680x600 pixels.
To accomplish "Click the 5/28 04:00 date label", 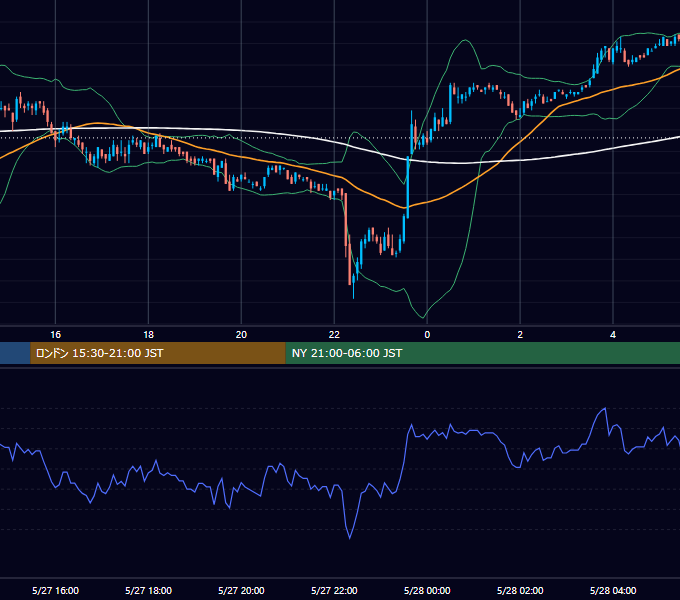I will coord(613,590).
